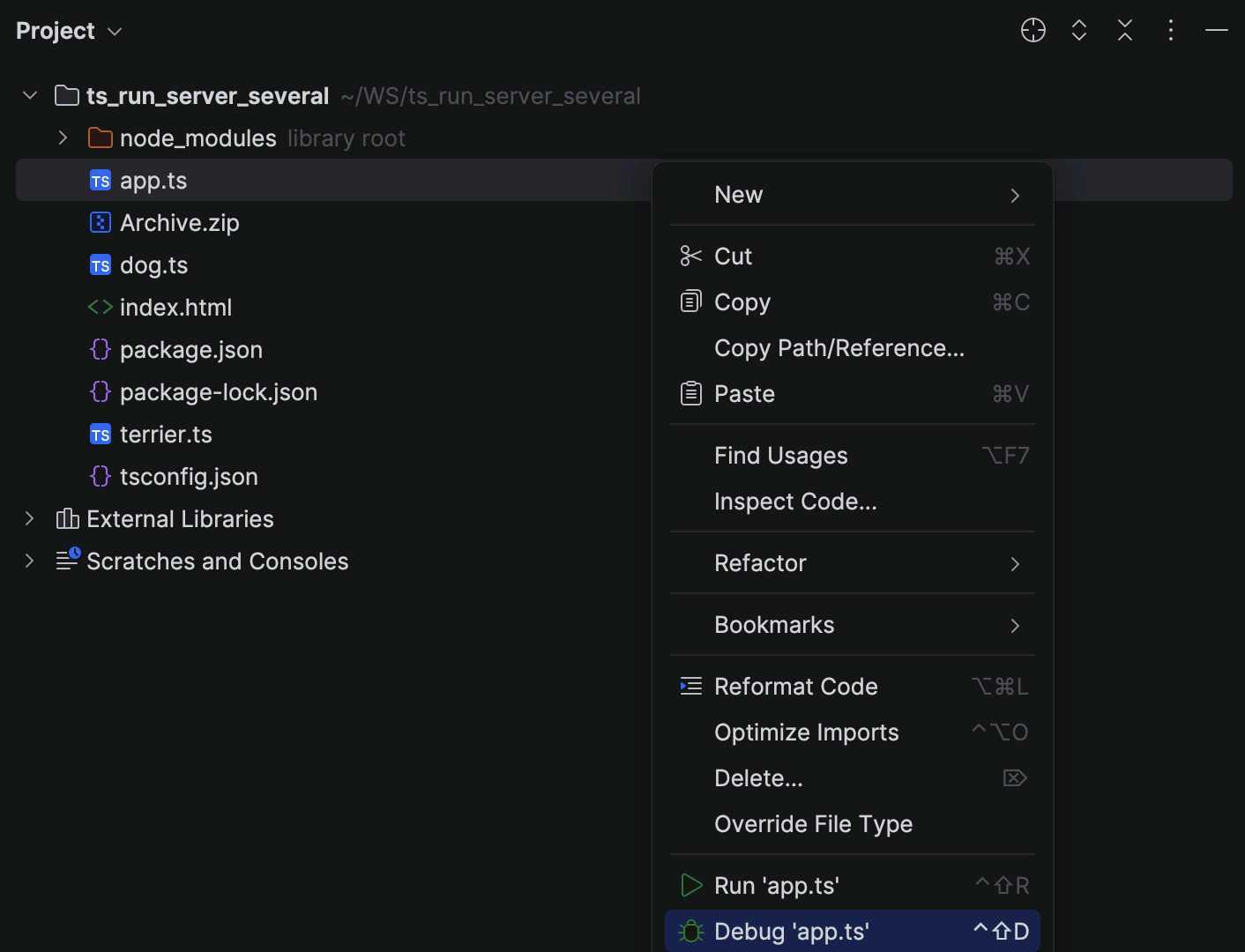Click the JSON braces icon beside package.json
Image resolution: width=1245 pixels, height=952 pixels.
pyautogui.click(x=100, y=349)
